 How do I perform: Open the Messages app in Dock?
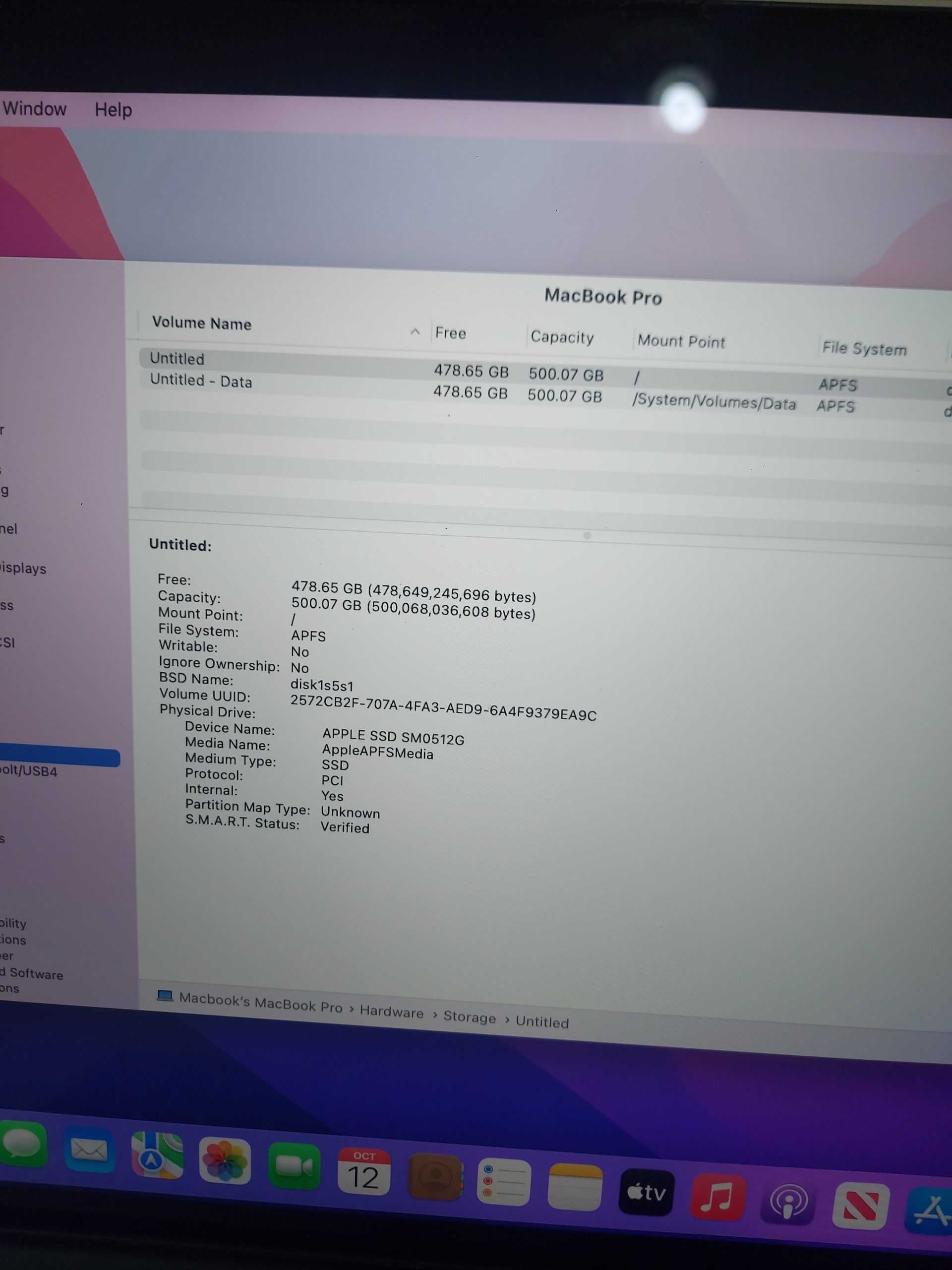(23, 1145)
